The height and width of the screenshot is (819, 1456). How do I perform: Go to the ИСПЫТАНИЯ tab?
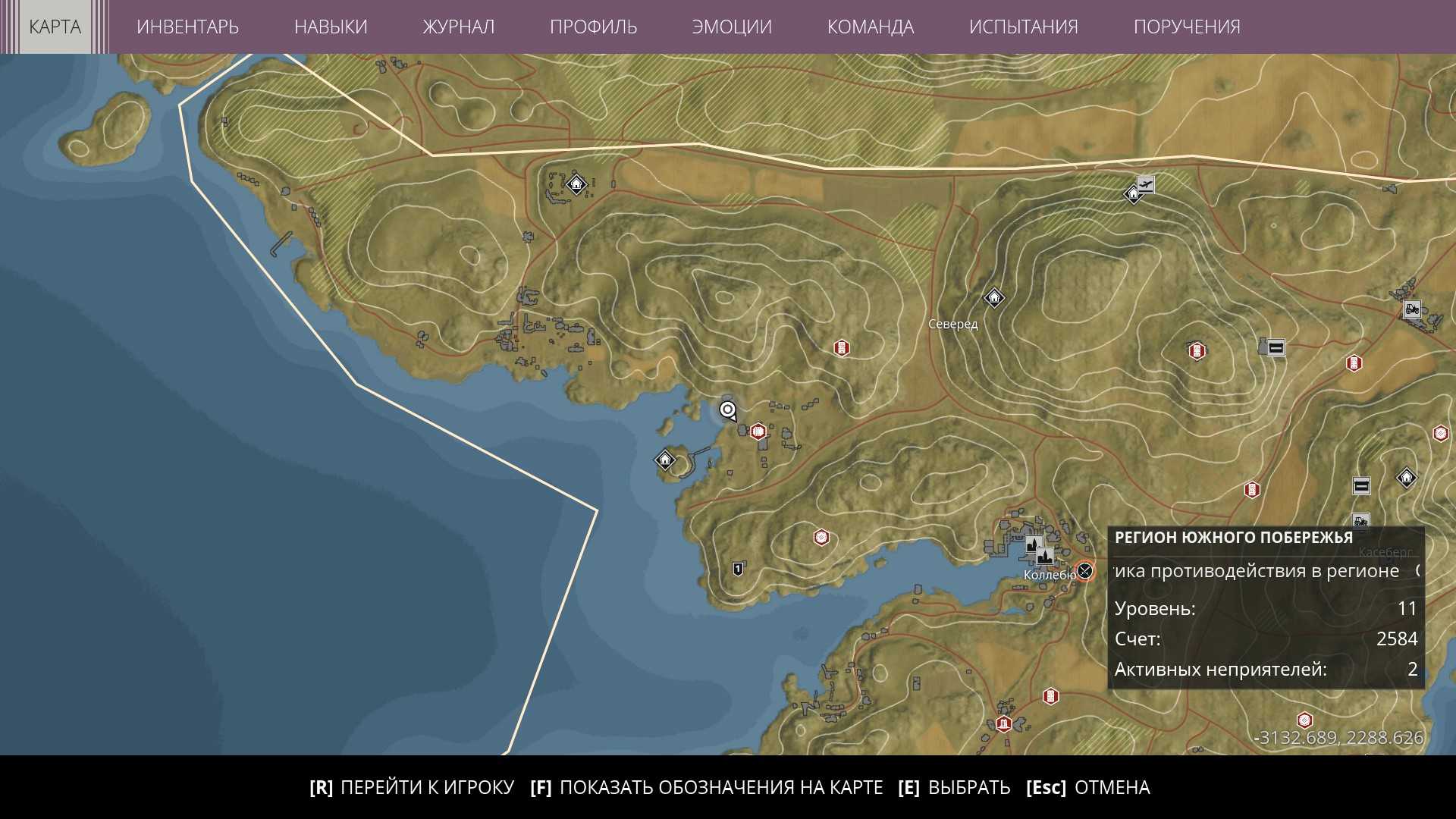pos(1023,27)
